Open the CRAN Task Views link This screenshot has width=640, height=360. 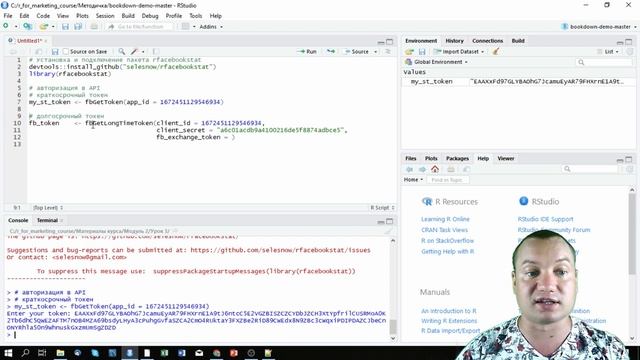444,230
